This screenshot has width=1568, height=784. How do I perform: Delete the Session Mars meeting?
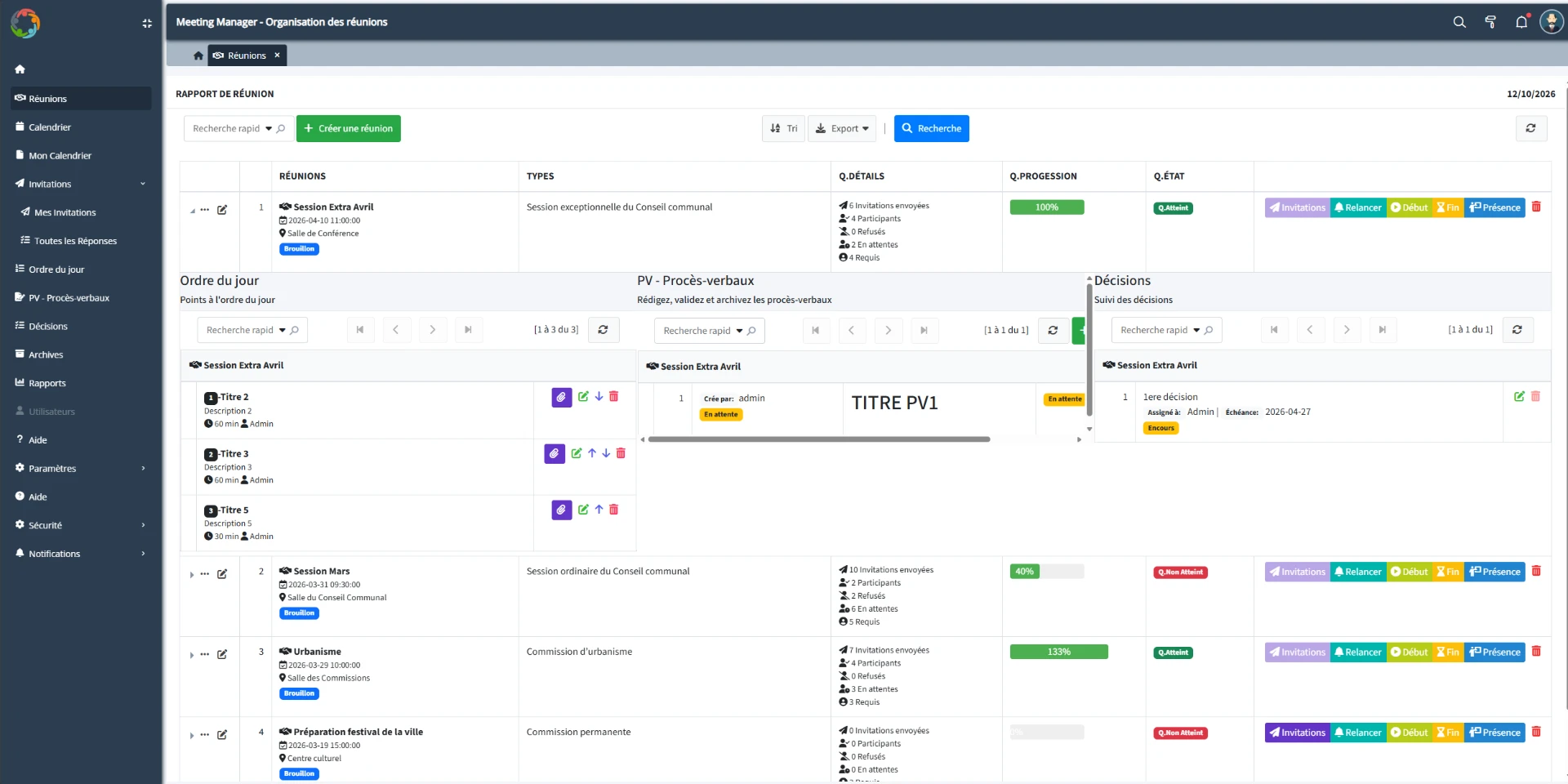pos(1536,571)
